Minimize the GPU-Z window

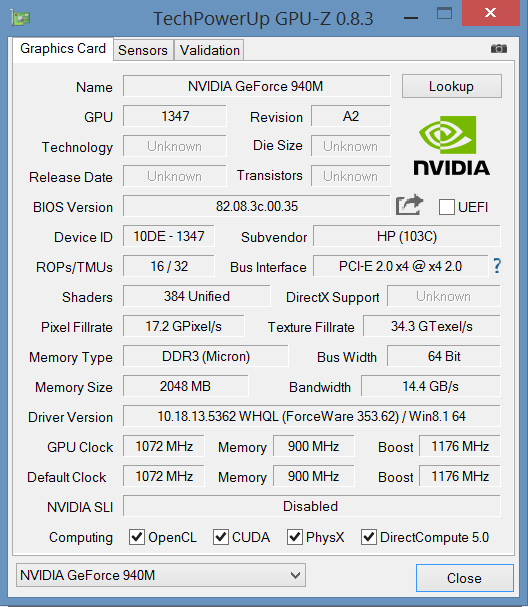pos(411,18)
